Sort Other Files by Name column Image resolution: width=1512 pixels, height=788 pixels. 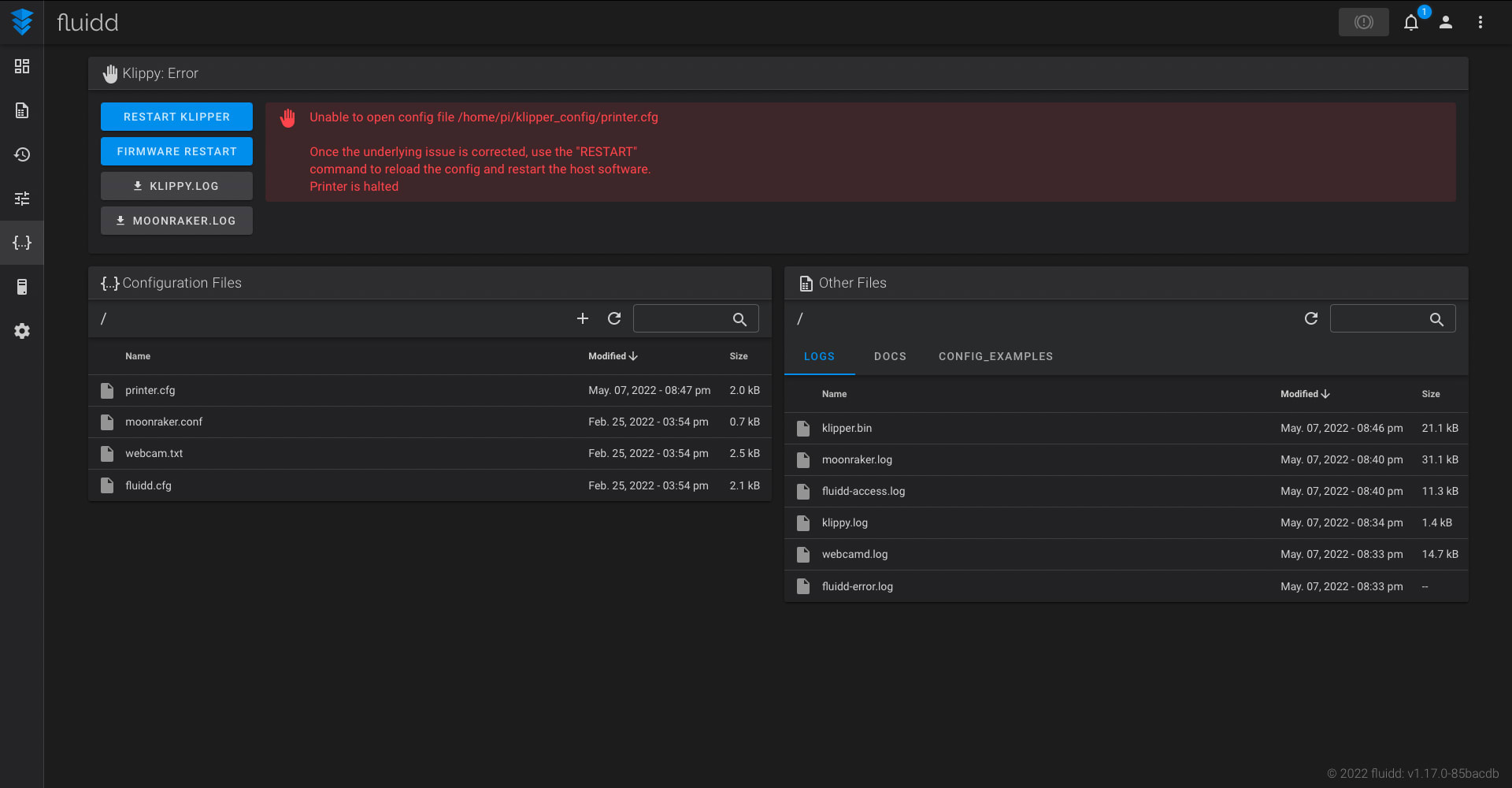834,394
